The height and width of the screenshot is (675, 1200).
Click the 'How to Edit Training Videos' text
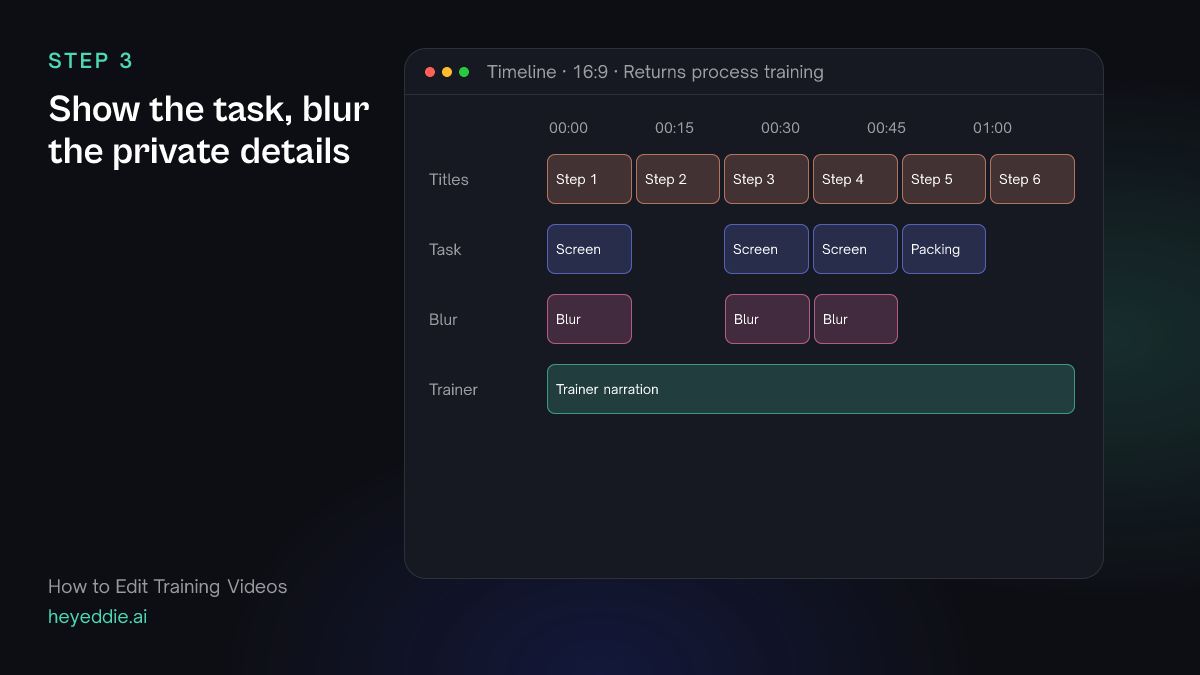coord(167,587)
